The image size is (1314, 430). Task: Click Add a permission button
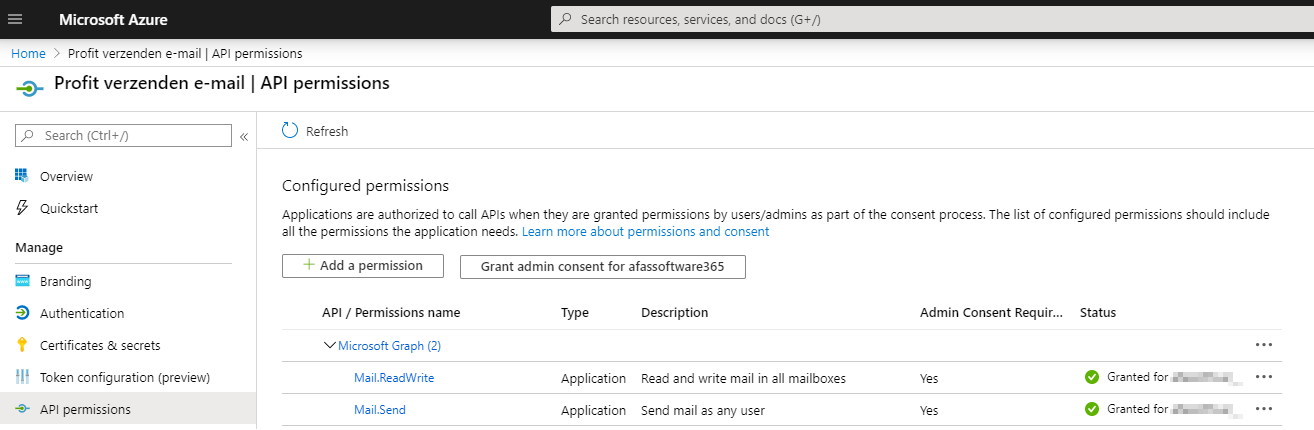coord(363,266)
